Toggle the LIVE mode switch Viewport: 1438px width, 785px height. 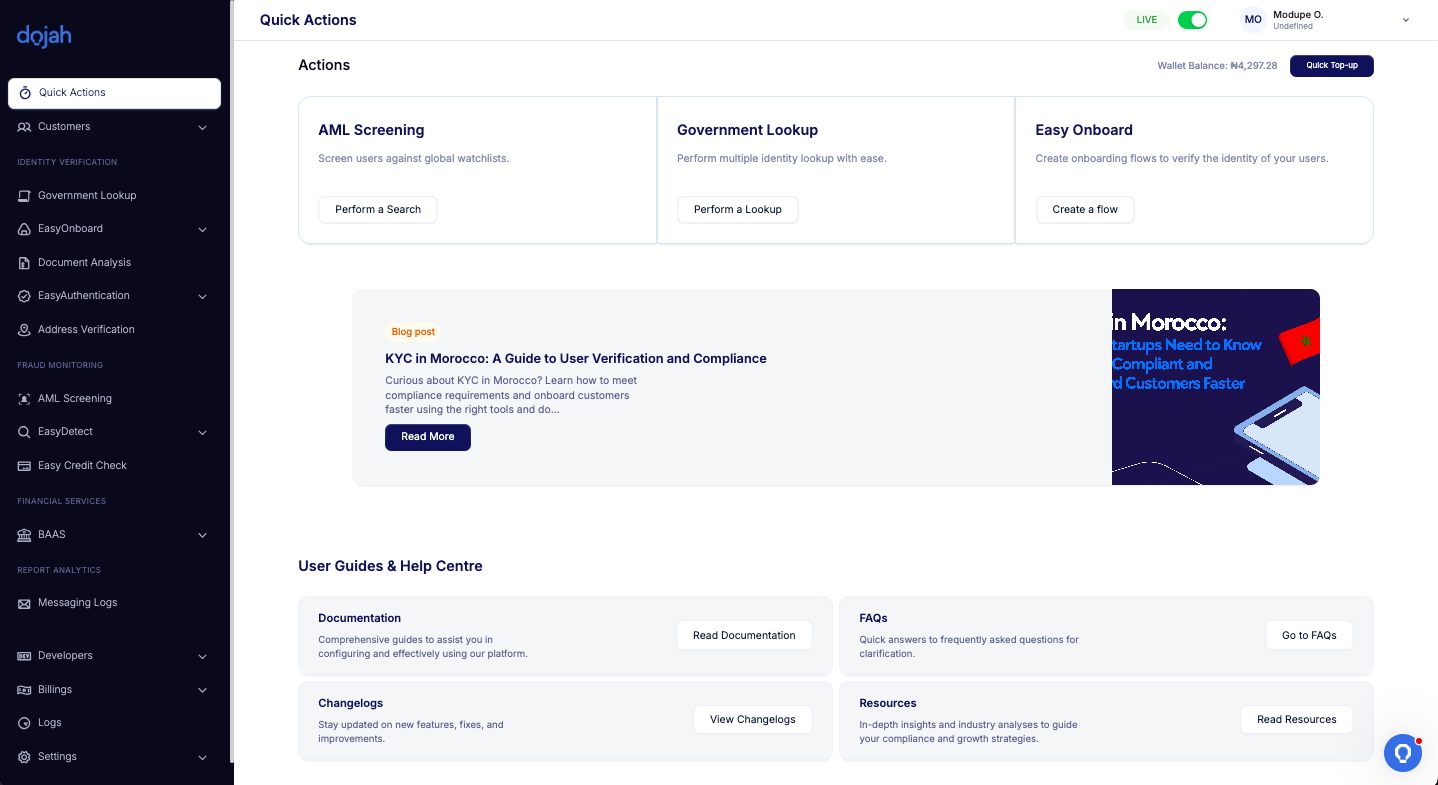tap(1192, 20)
